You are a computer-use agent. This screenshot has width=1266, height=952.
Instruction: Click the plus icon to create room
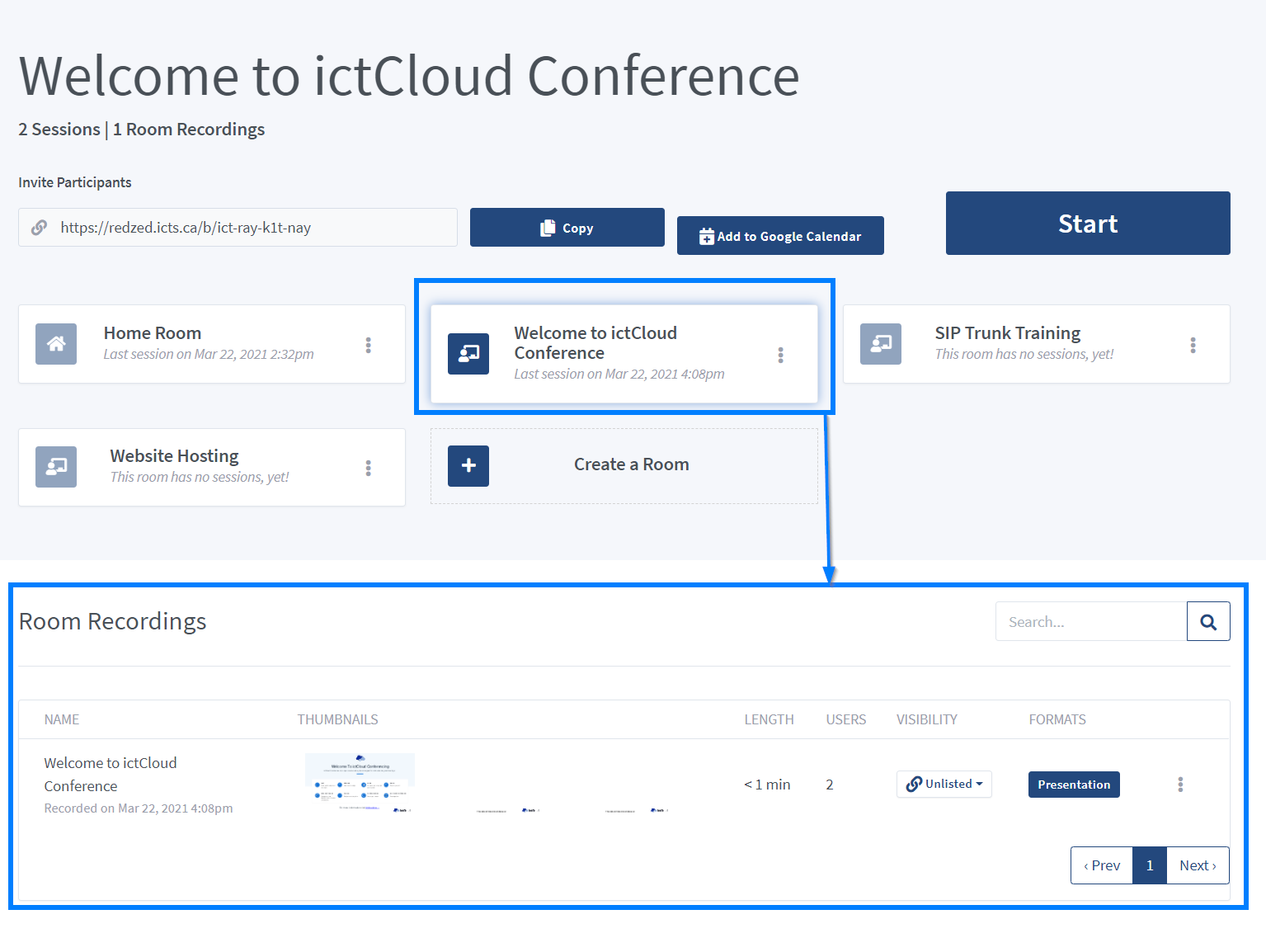click(468, 466)
